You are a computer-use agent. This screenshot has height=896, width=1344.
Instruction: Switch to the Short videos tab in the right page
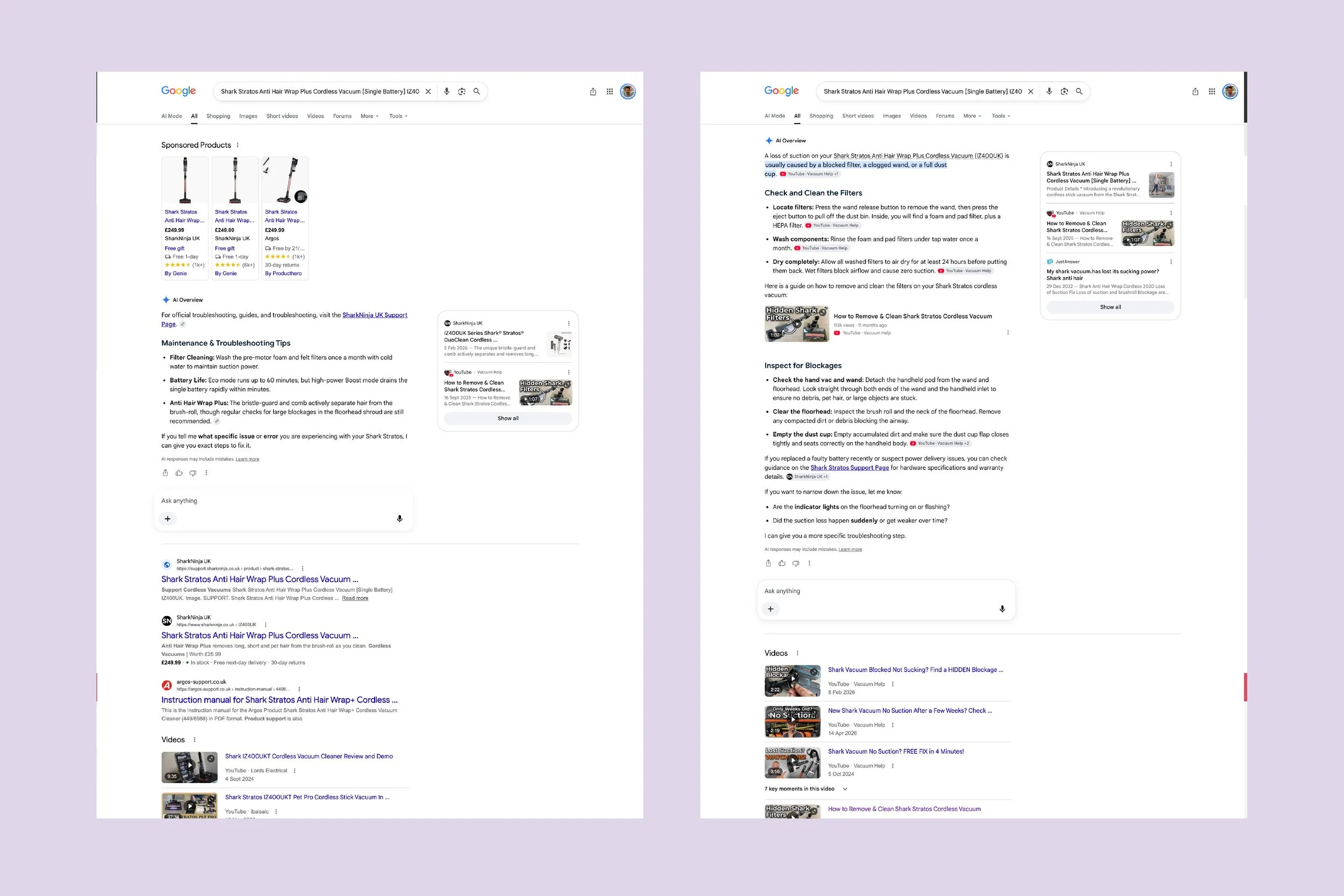tap(857, 116)
